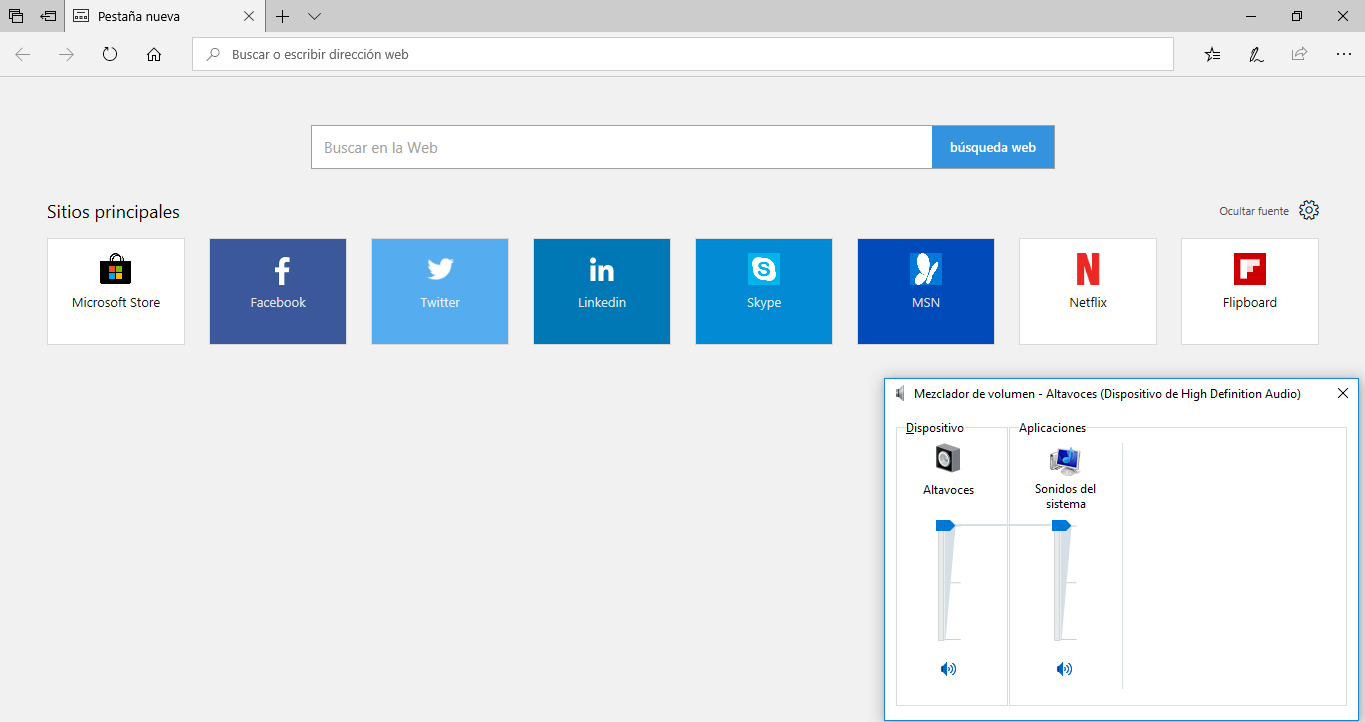
Task: Click the búsqueda web button
Action: (x=993, y=147)
